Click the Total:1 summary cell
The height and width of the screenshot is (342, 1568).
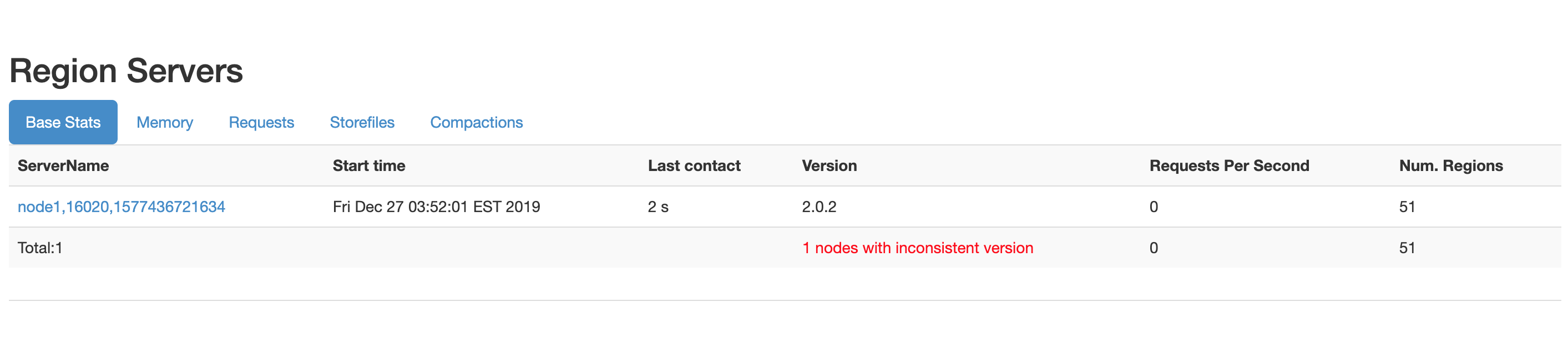40,248
